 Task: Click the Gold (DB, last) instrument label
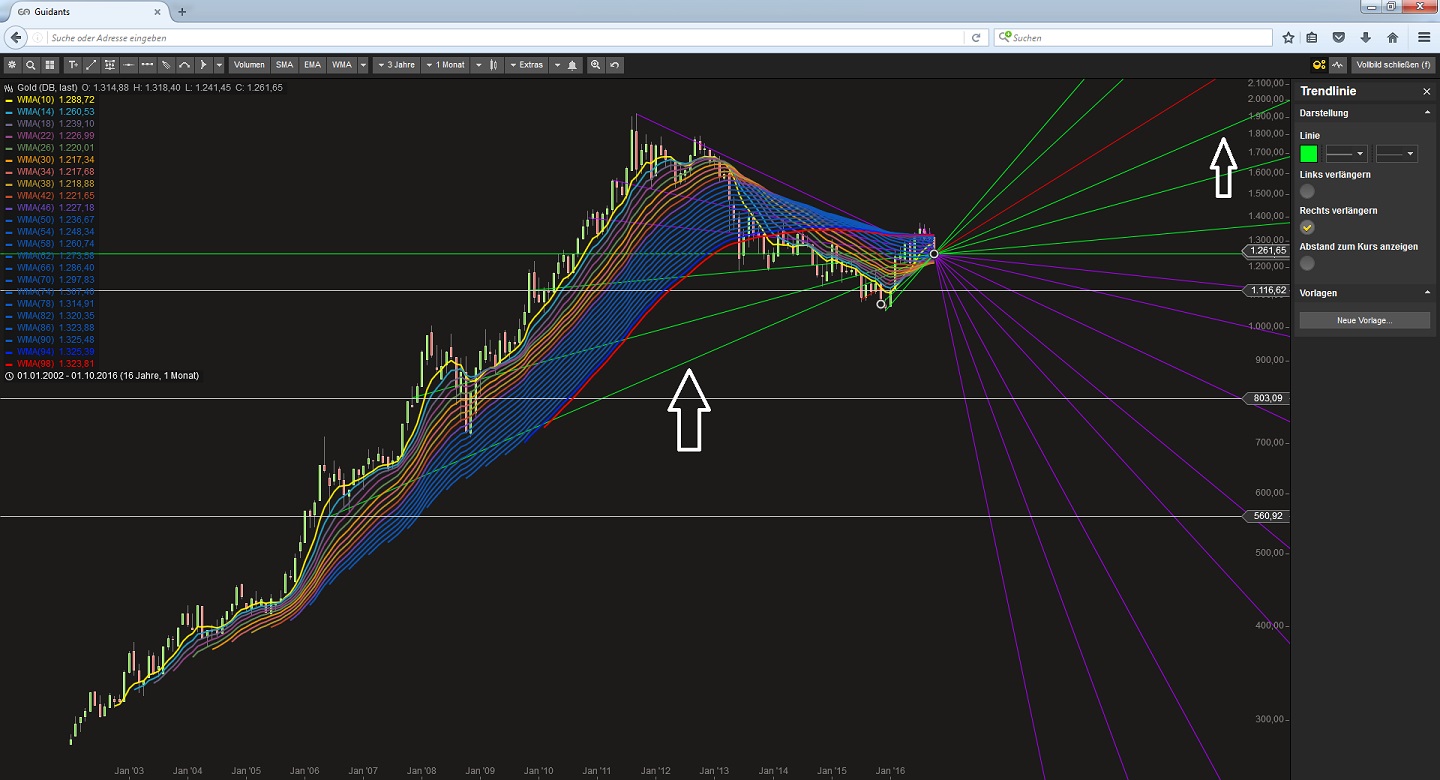pyautogui.click(x=48, y=88)
